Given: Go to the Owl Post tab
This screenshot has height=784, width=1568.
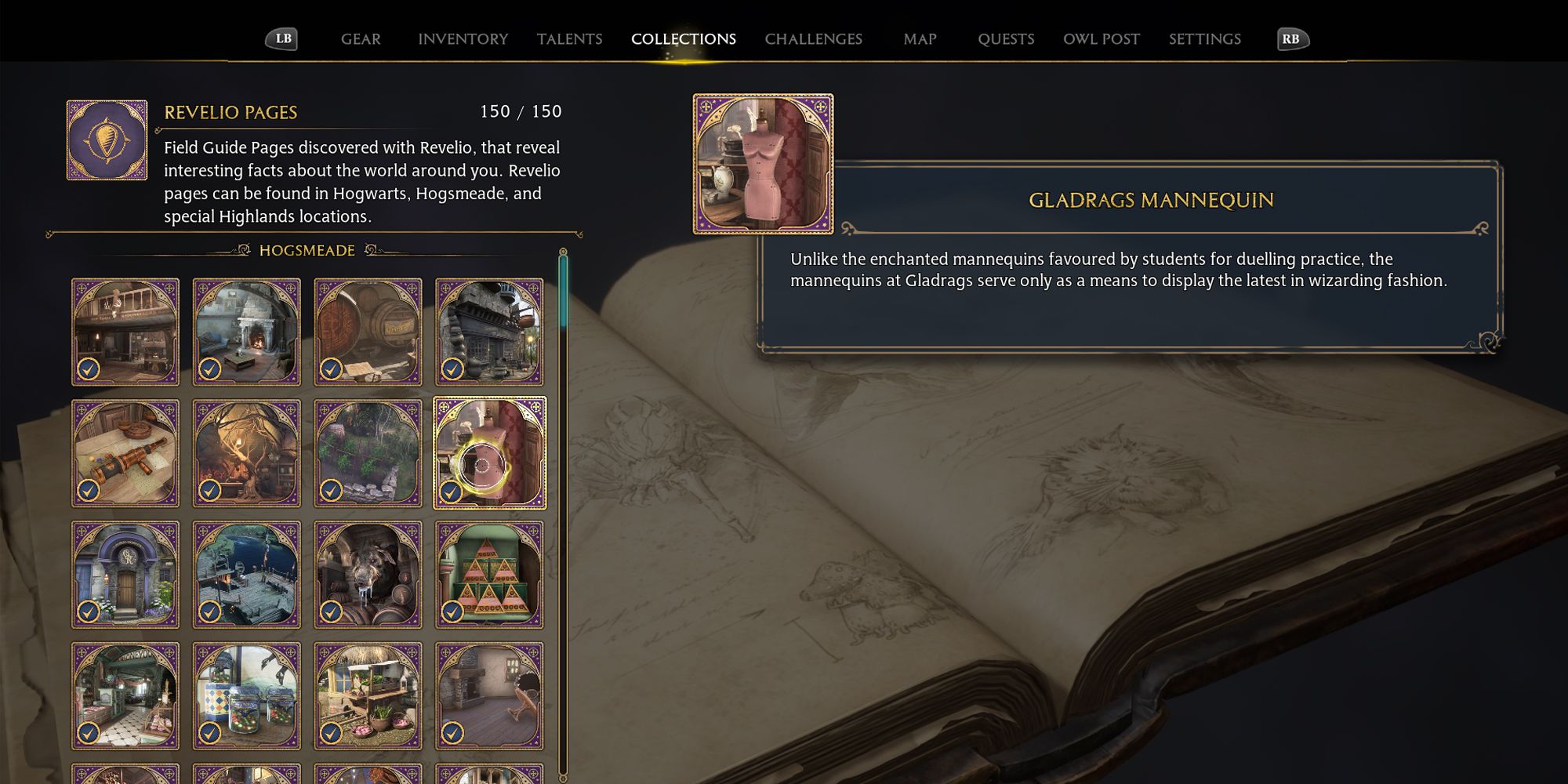Looking at the screenshot, I should click(x=1102, y=39).
